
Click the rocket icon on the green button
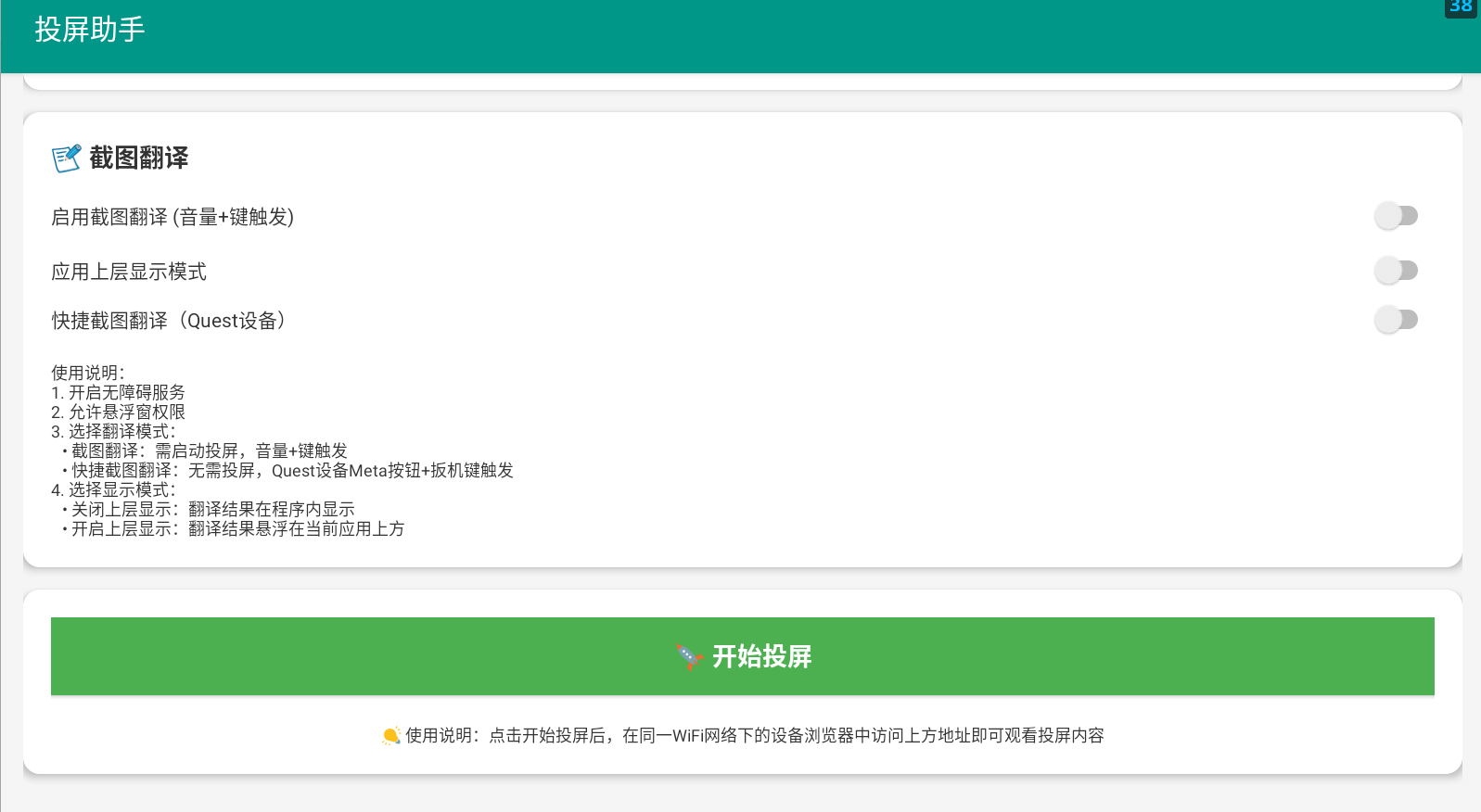tap(689, 656)
